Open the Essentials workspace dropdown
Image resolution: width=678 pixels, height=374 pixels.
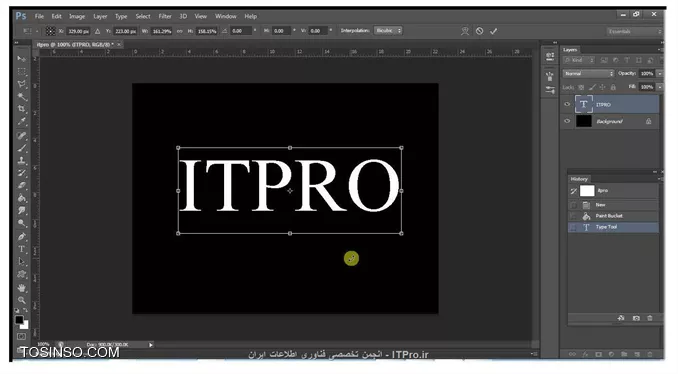click(x=634, y=32)
